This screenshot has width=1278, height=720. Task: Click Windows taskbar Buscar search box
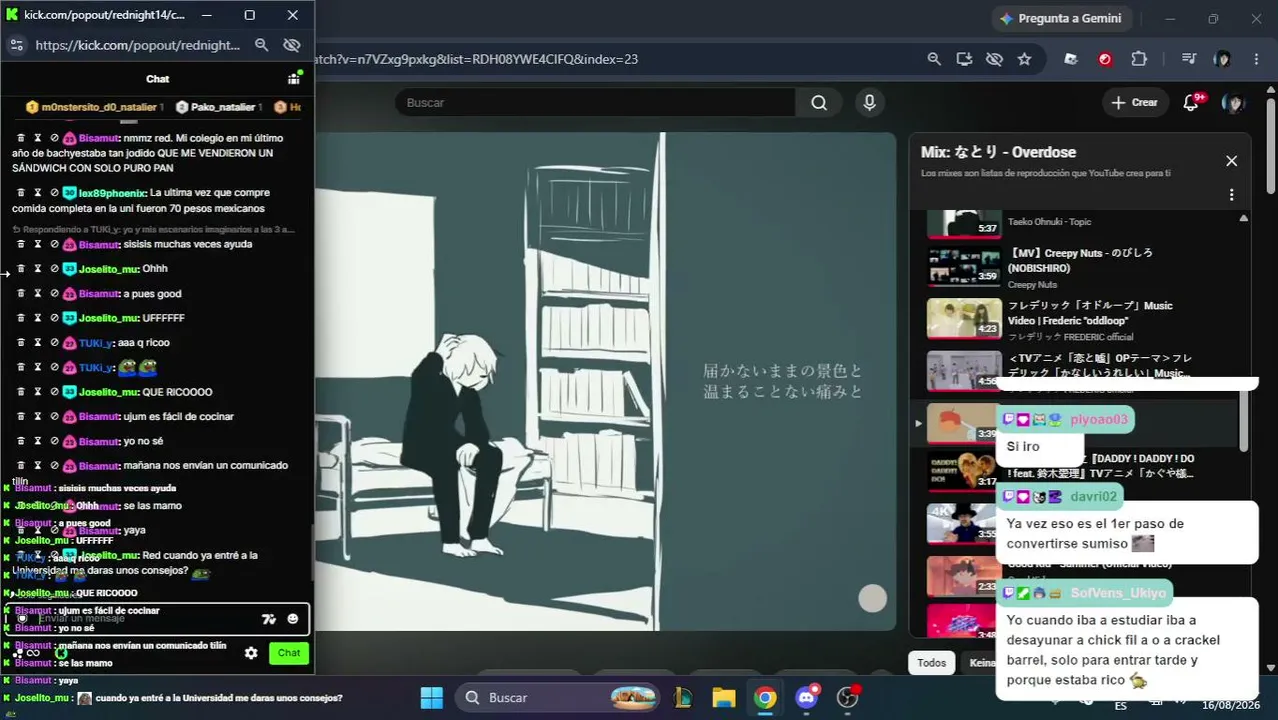coord(558,697)
